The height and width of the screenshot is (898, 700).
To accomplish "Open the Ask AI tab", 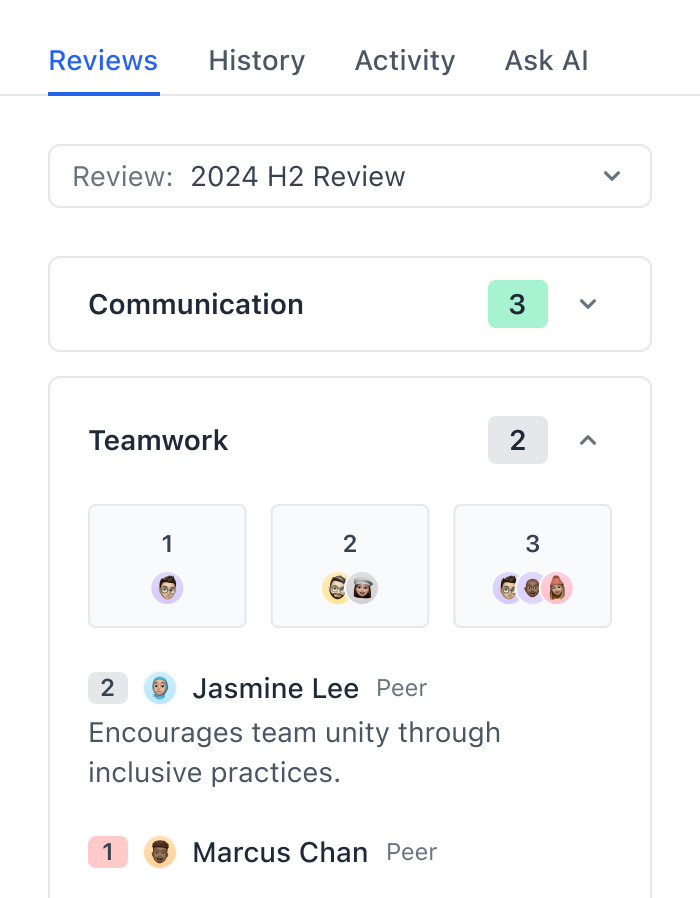I will point(546,61).
